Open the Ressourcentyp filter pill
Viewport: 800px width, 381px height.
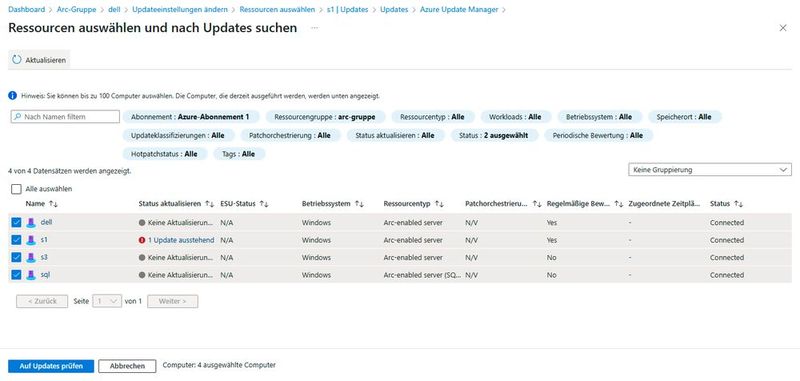click(433, 117)
